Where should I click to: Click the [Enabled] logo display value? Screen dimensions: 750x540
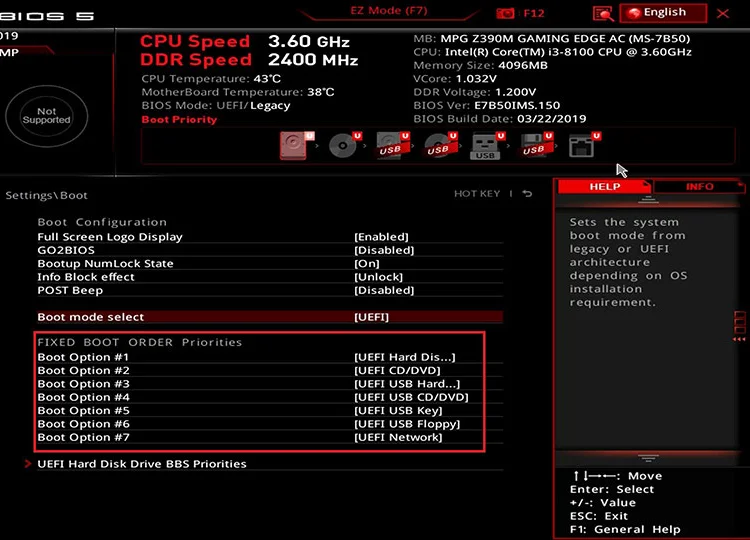(381, 237)
